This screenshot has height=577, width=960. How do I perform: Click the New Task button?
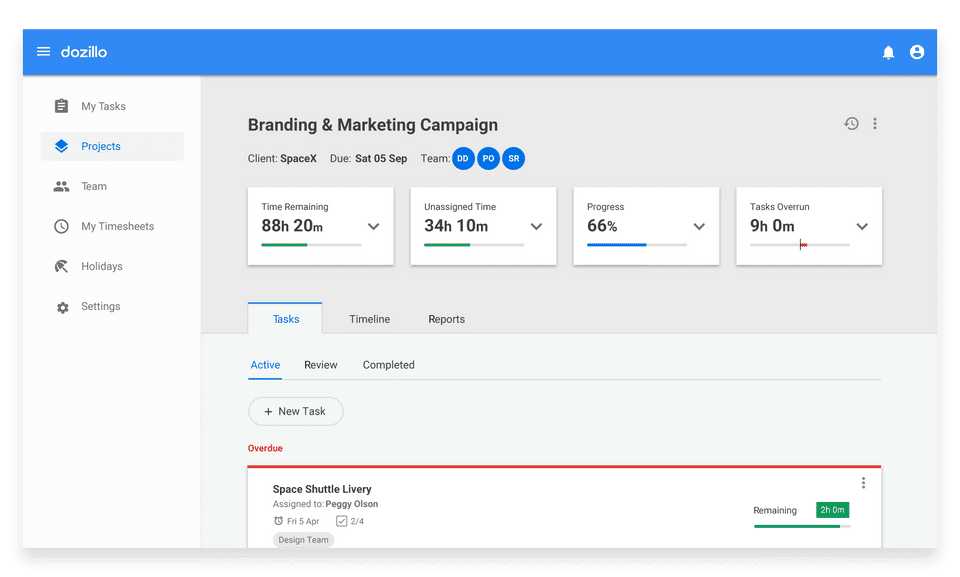[x=296, y=412]
